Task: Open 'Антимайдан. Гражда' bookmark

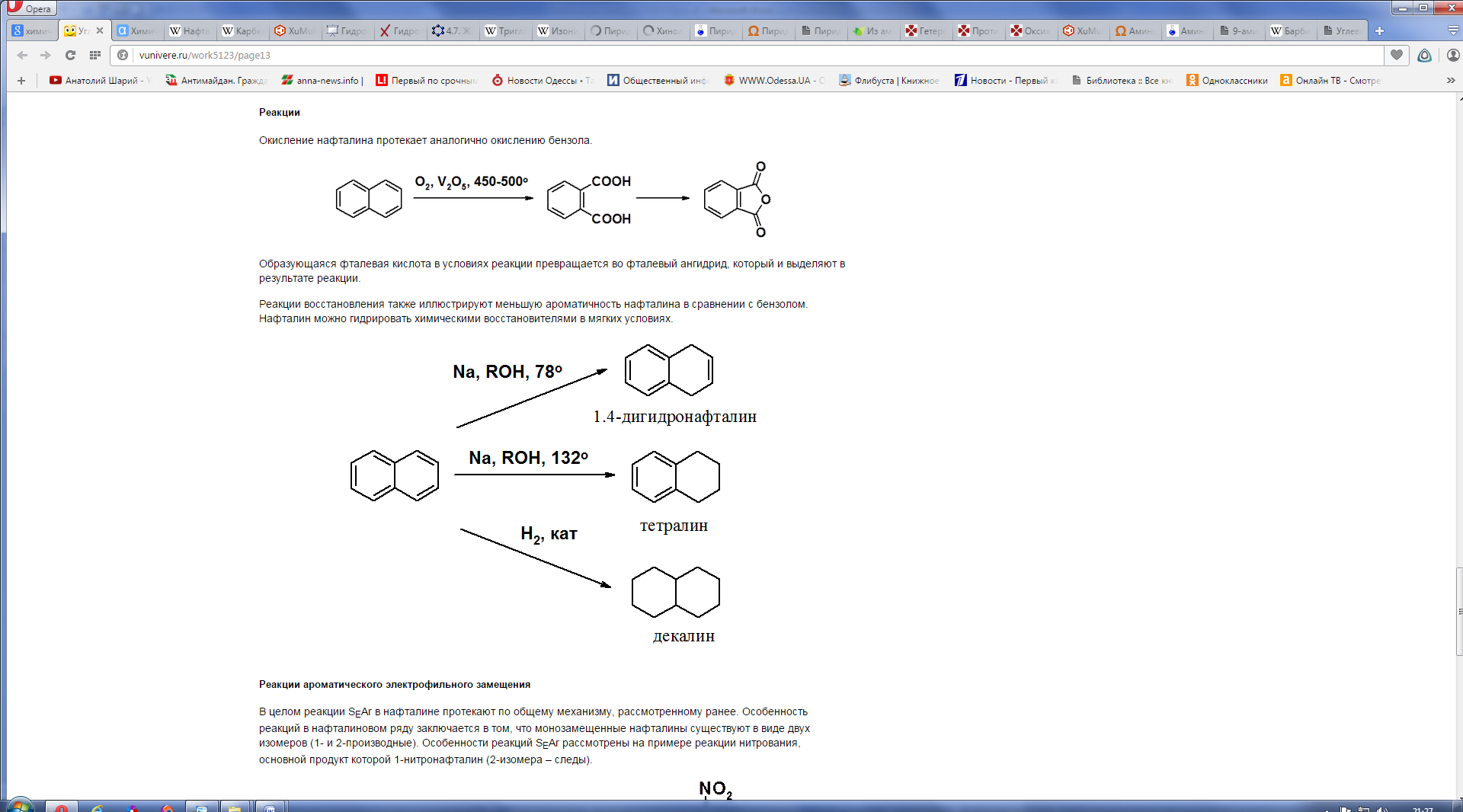Action: 216,80
